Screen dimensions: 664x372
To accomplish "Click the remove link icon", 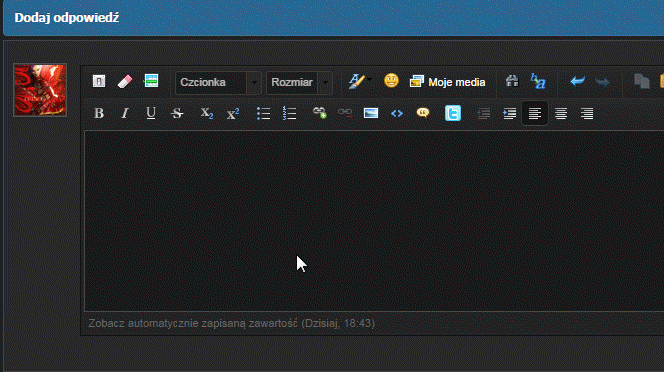I will 345,113.
